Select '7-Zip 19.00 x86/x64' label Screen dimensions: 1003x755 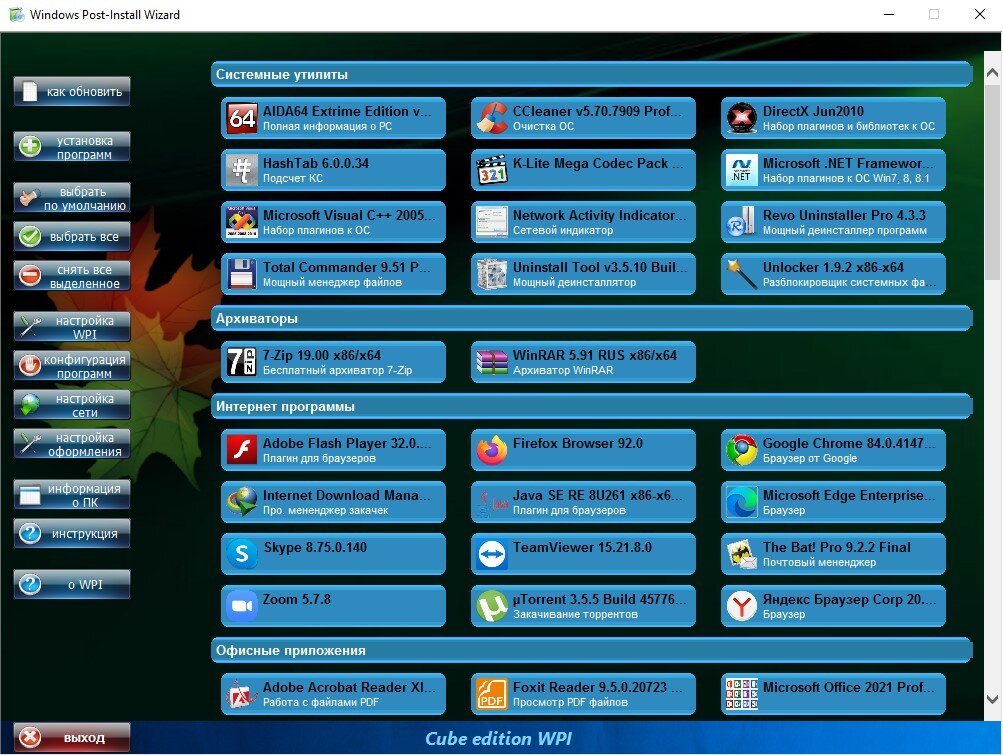pyautogui.click(x=322, y=355)
